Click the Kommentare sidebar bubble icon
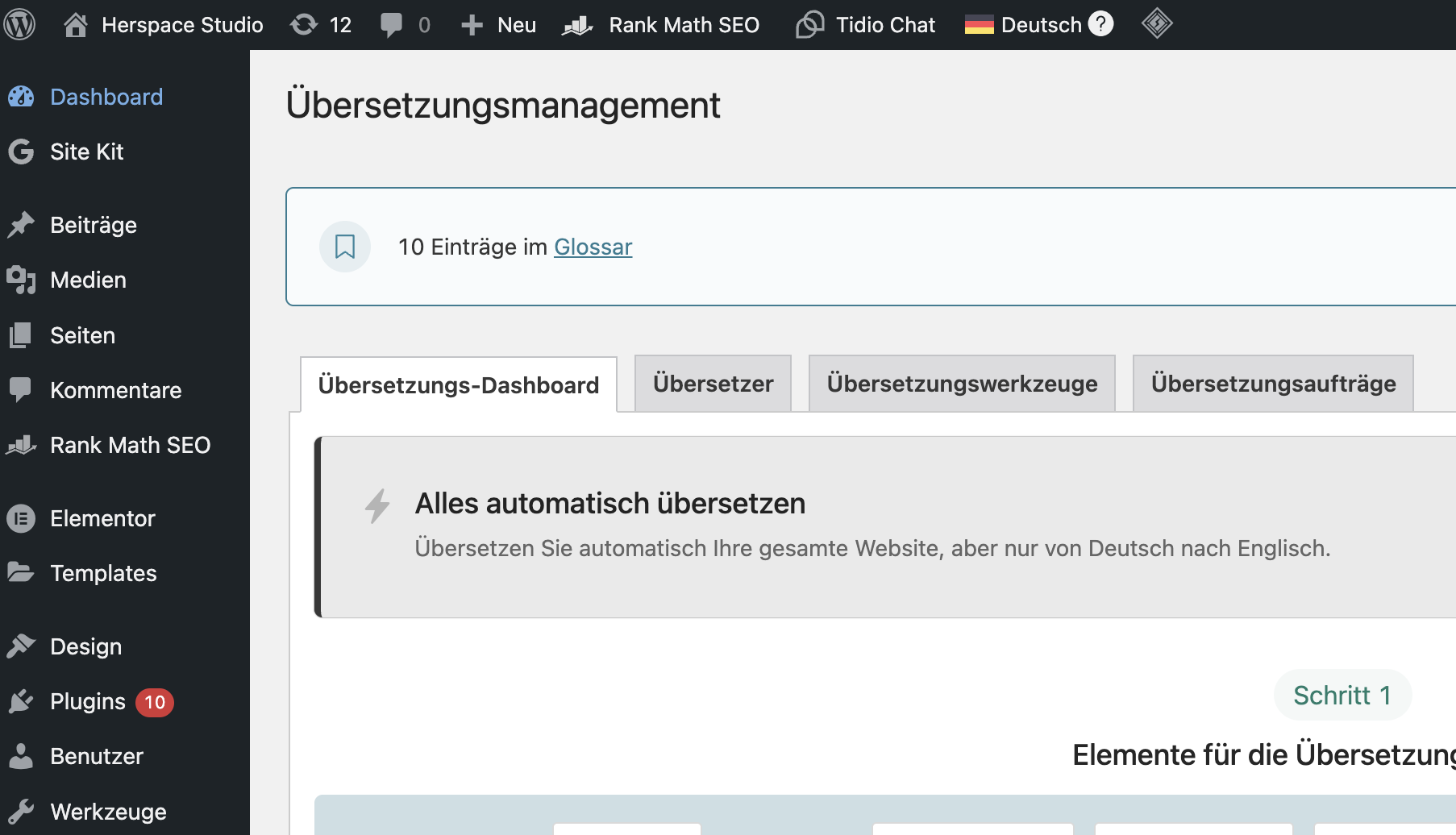The image size is (1456, 835). click(x=21, y=390)
